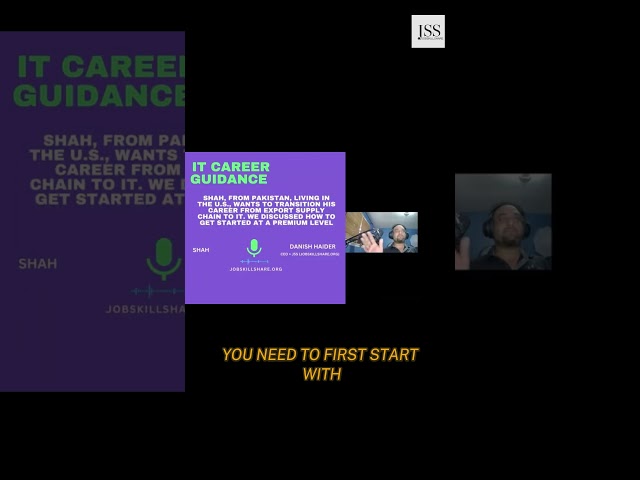Click the yellow caption YOU NEED TO FIRST START WITH
This screenshot has width=640, height=480.
320,364
